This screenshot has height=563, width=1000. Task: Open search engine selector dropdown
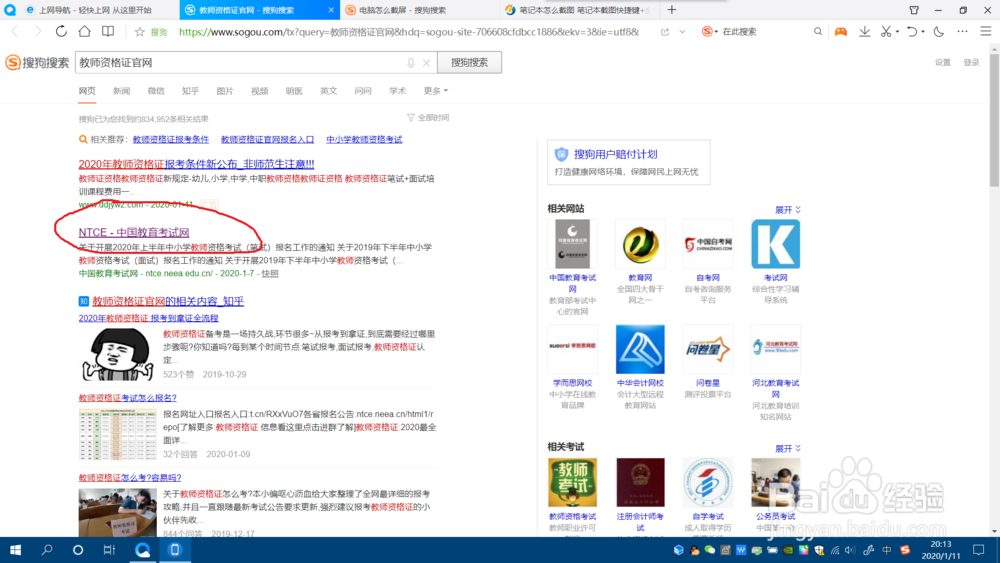pos(710,31)
